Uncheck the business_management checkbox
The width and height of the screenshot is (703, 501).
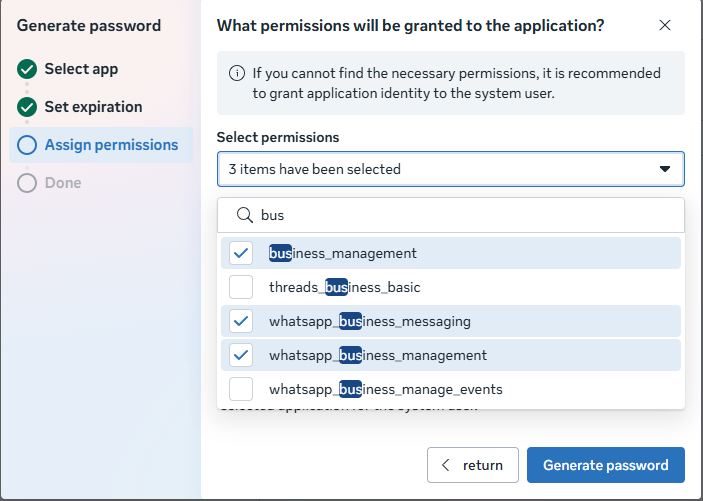pos(241,253)
